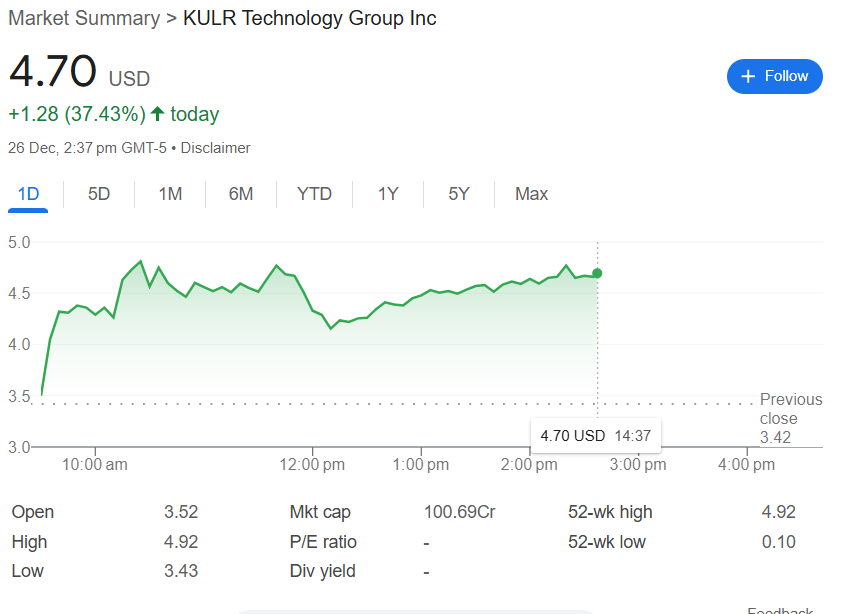Click the Mkt cap value 100.69Cr
Viewport: 857px width, 614px height.
[459, 512]
